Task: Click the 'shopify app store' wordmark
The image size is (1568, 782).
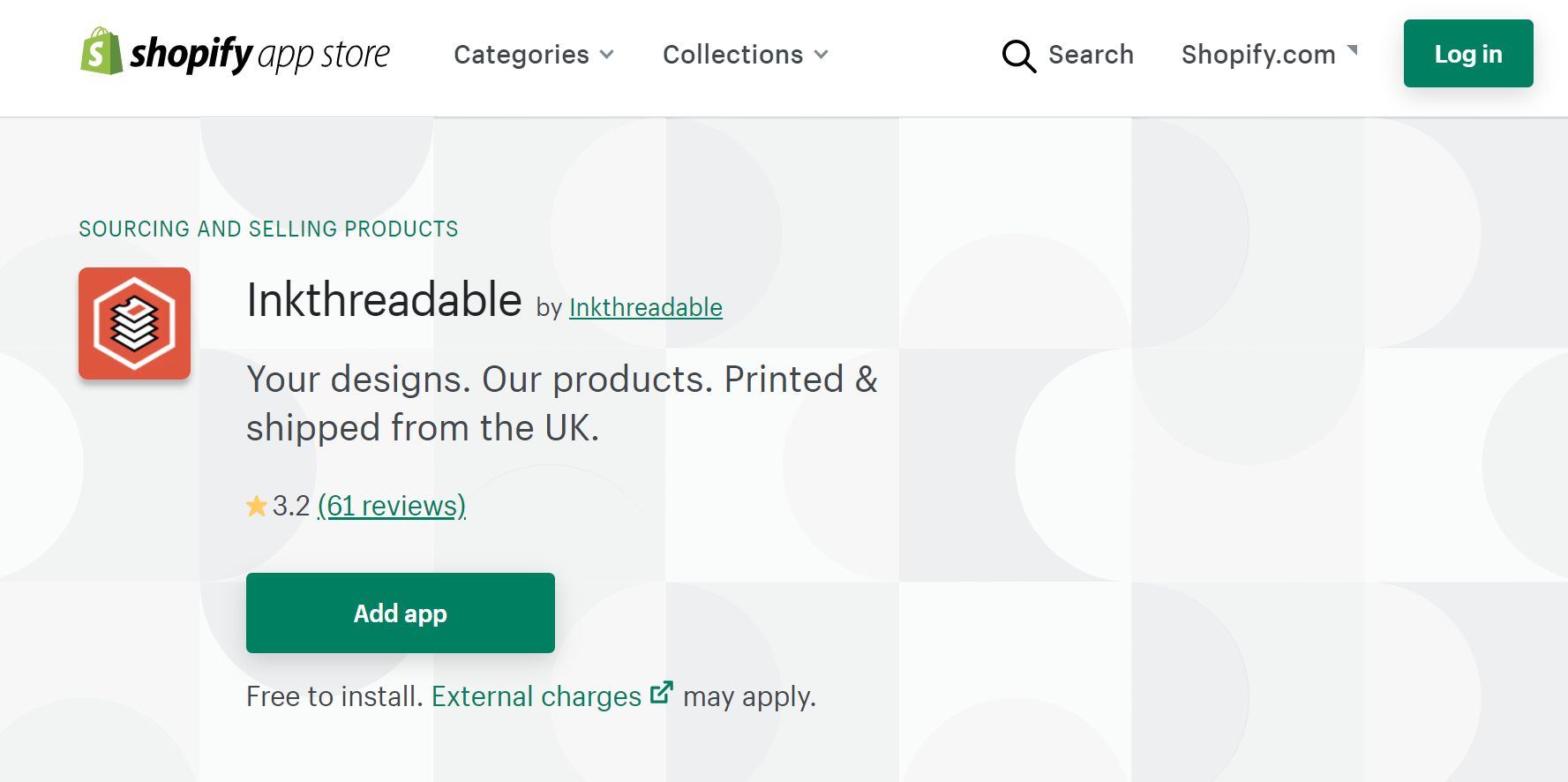Action: click(x=260, y=55)
